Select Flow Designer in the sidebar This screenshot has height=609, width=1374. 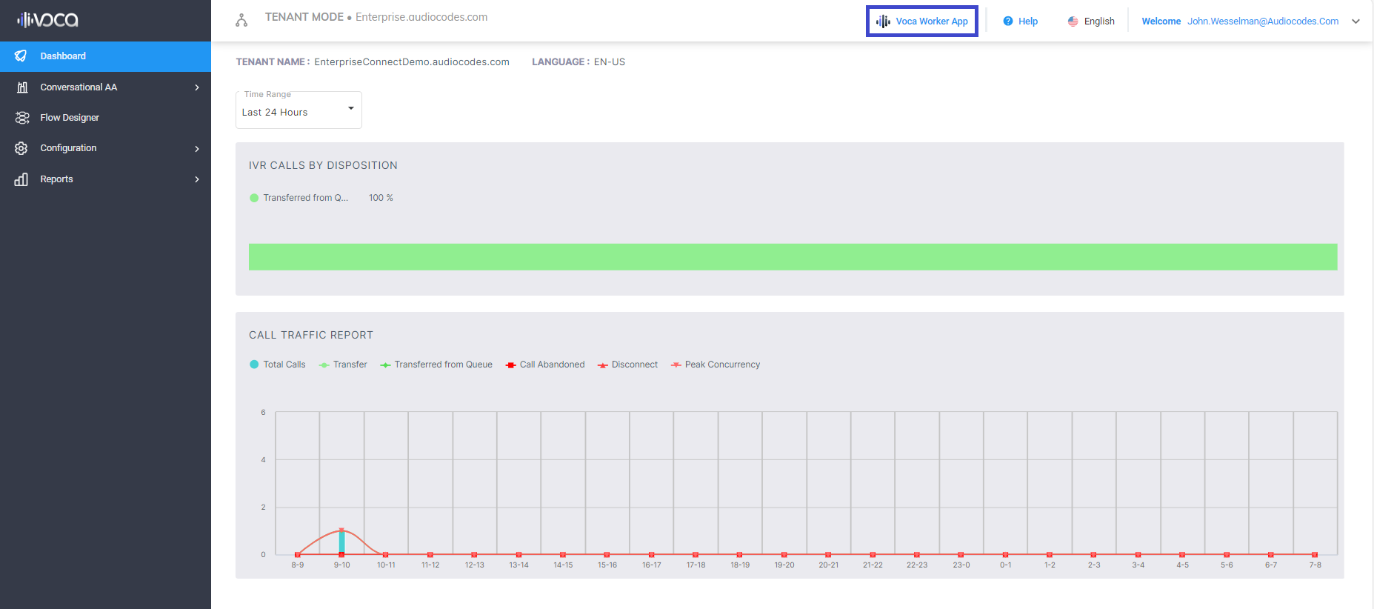(69, 118)
